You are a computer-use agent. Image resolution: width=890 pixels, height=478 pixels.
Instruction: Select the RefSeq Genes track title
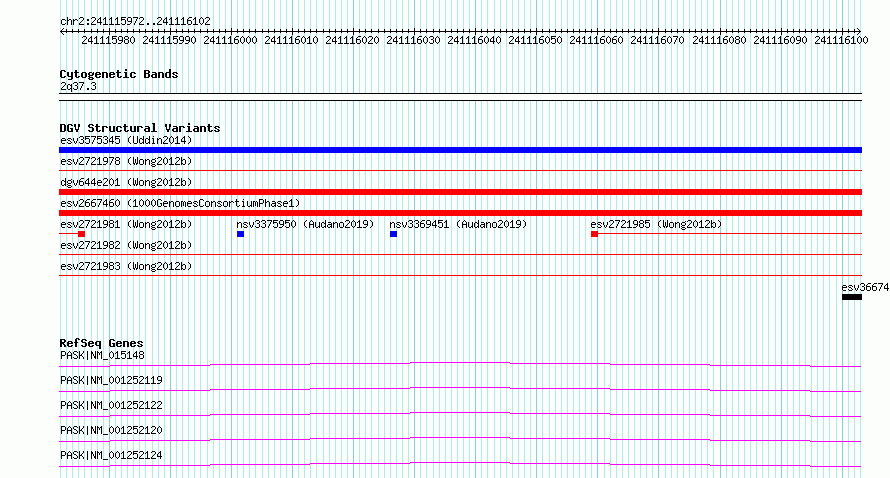coord(101,343)
